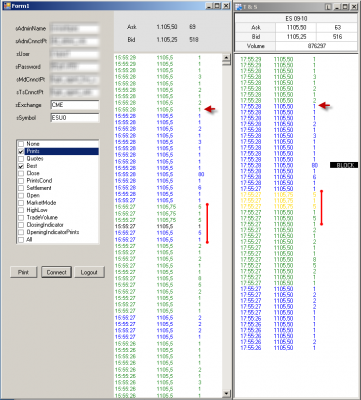This screenshot has height=400, width=361.
Task: Click the Print button
Action: coord(23,272)
